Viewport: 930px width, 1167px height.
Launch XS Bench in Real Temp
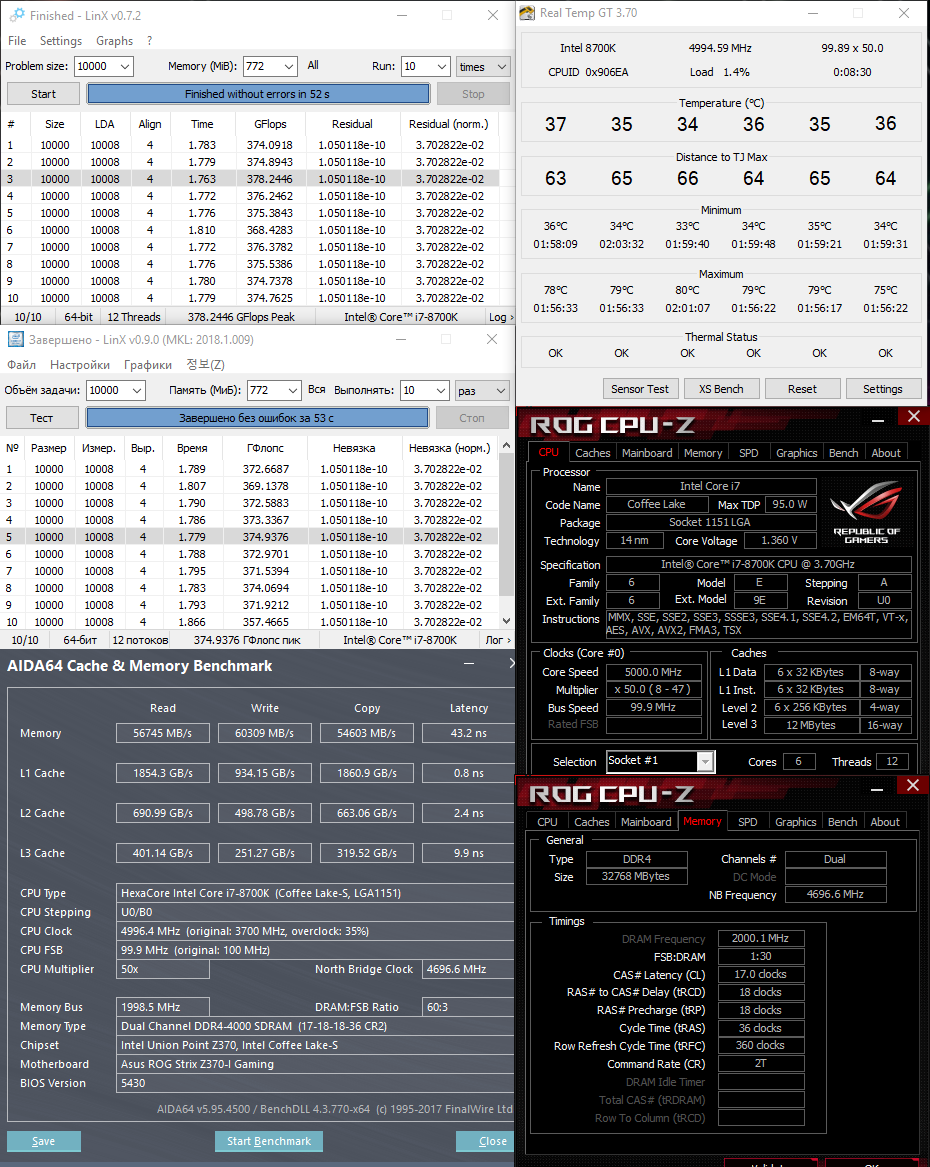[x=721, y=389]
